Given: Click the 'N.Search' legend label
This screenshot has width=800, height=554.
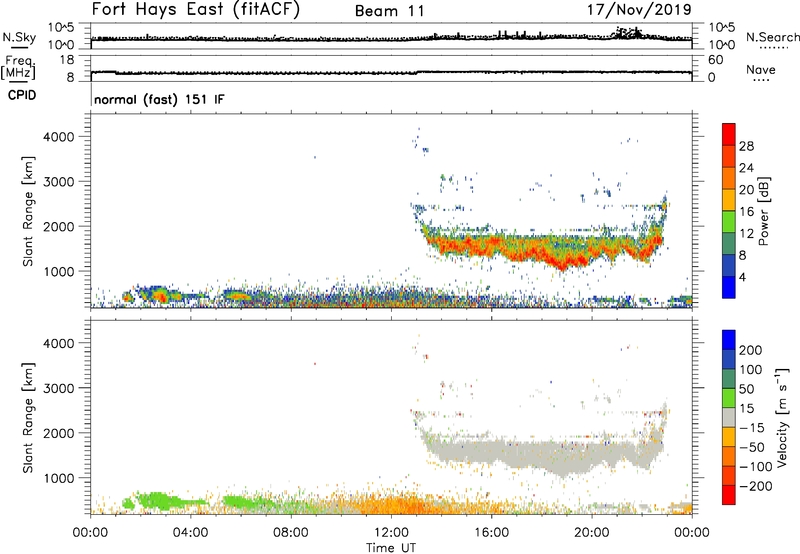Looking at the screenshot, I should point(773,37).
